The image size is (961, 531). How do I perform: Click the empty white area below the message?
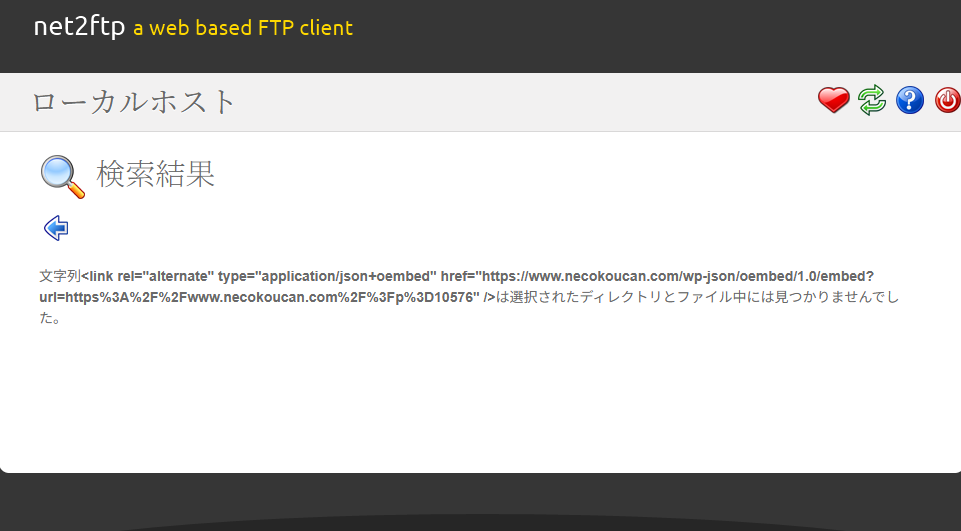[x=480, y=399]
